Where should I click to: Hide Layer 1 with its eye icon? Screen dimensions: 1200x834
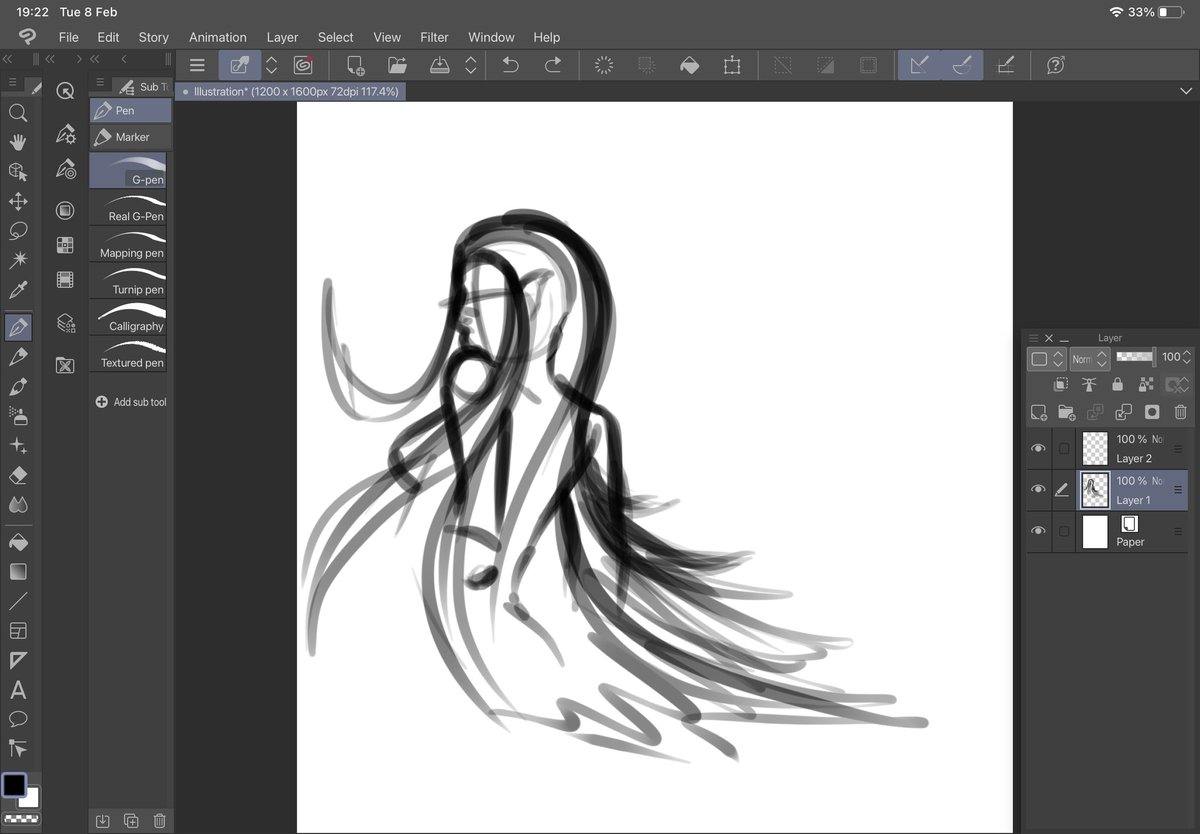1038,490
